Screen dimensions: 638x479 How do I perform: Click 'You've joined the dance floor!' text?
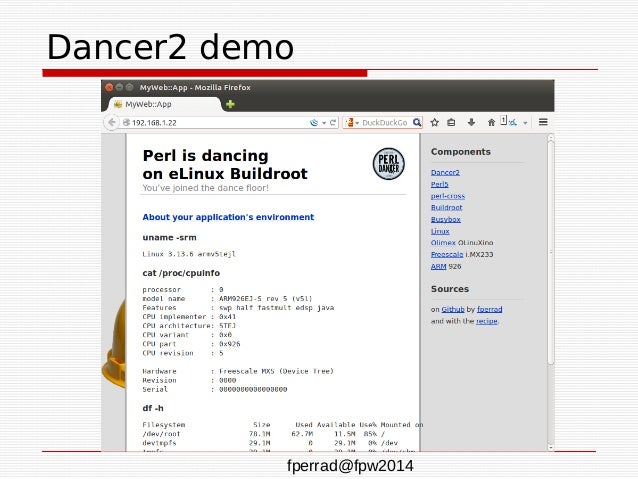click(205, 188)
